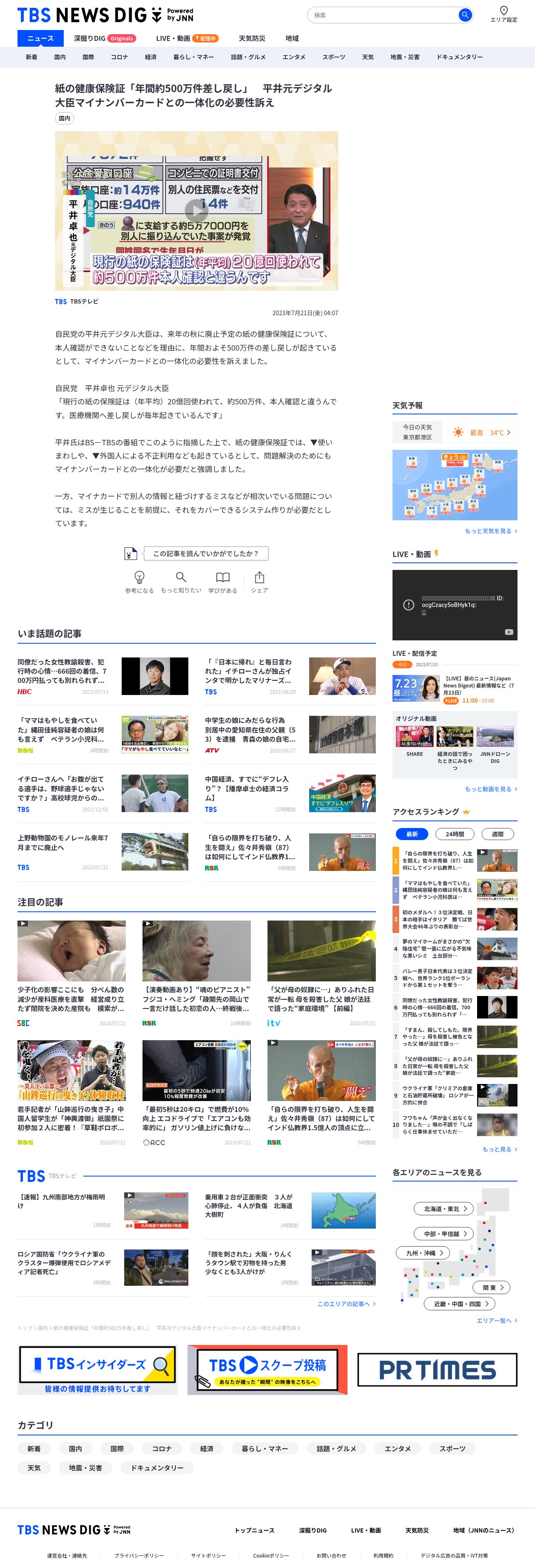The image size is (535, 1568).
Task: Open the 中部・甲信越 area button
Action: coord(443,1234)
